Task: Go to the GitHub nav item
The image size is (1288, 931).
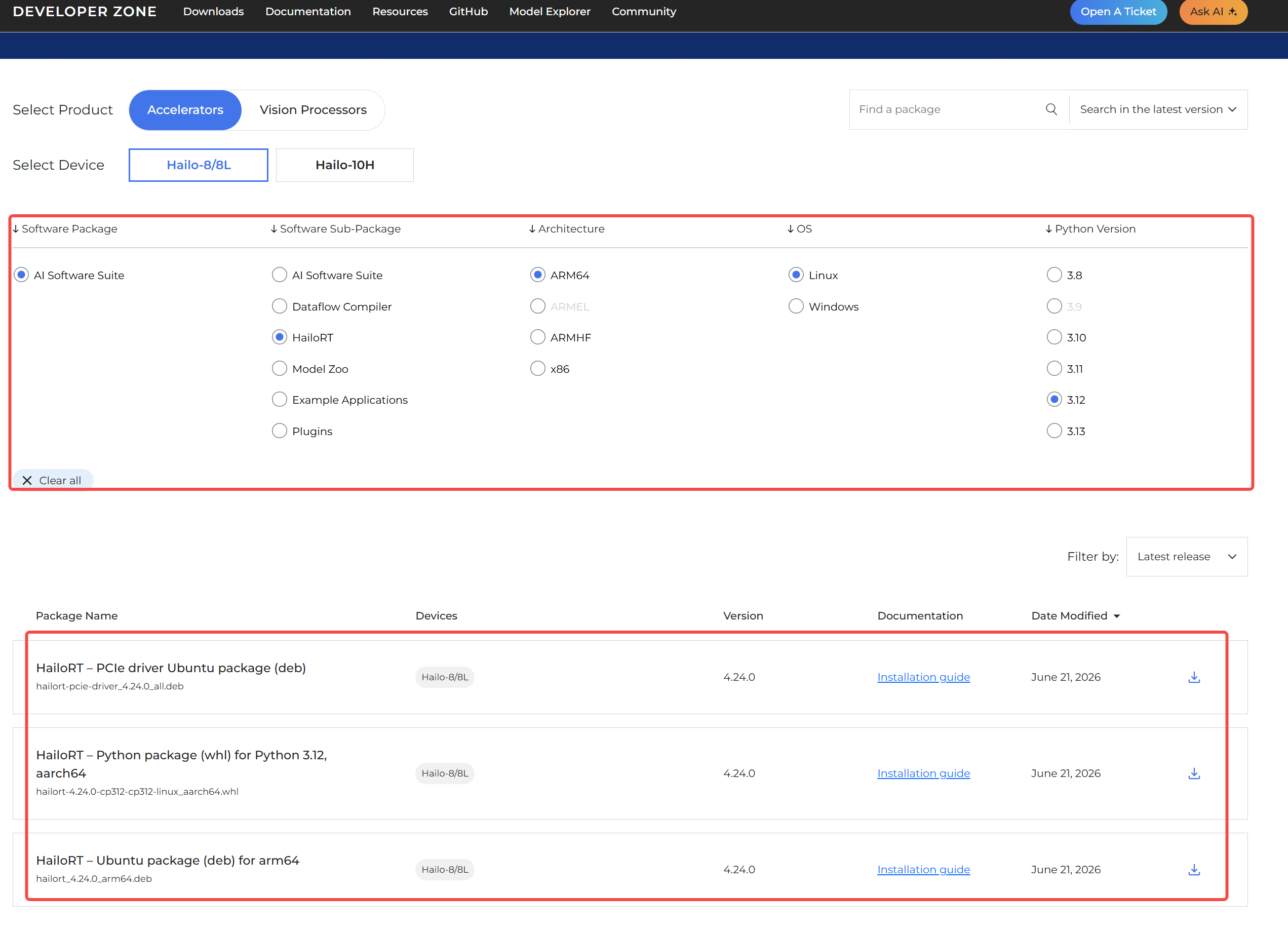Action: pos(468,11)
